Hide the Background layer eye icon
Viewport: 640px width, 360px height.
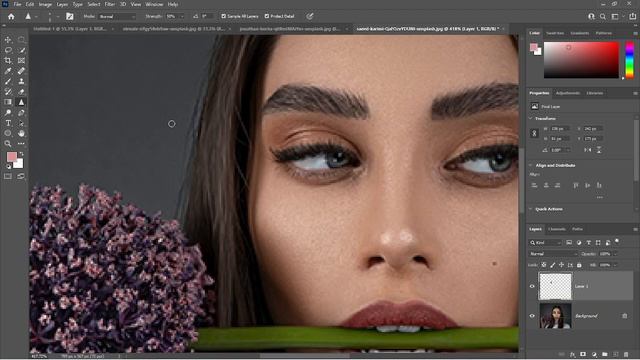coord(532,316)
